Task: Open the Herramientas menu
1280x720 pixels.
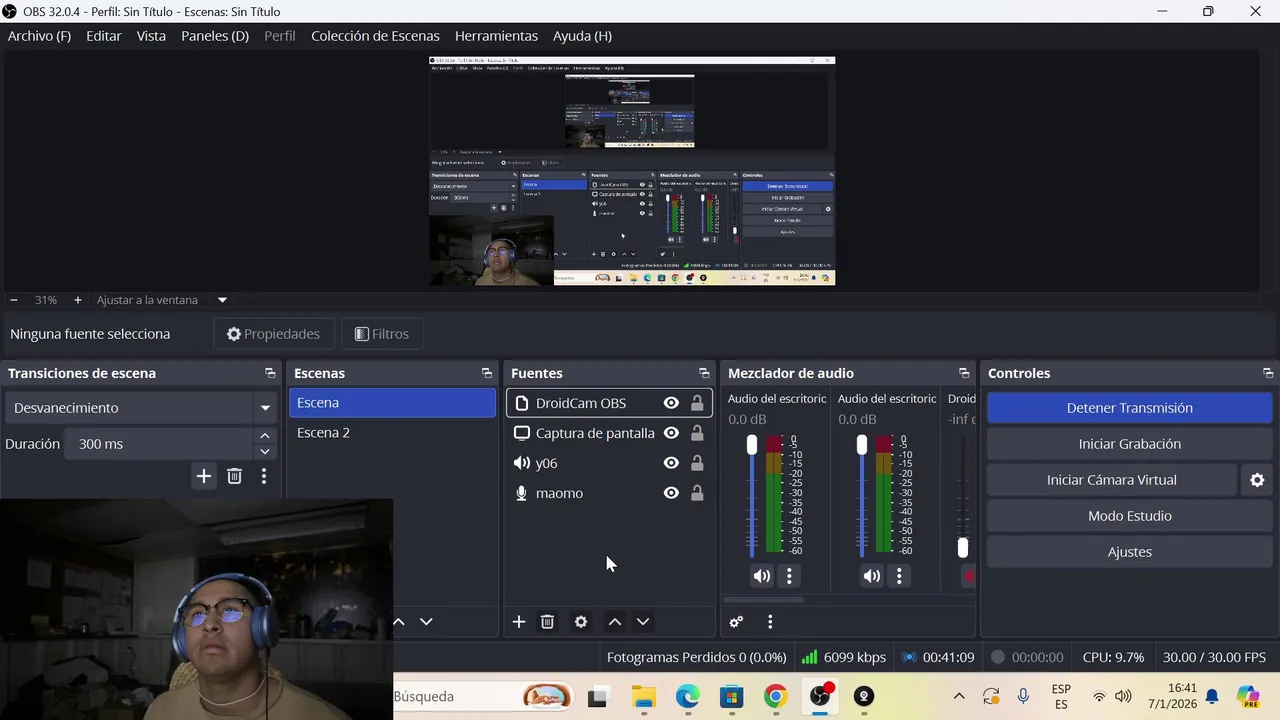Action: point(496,36)
